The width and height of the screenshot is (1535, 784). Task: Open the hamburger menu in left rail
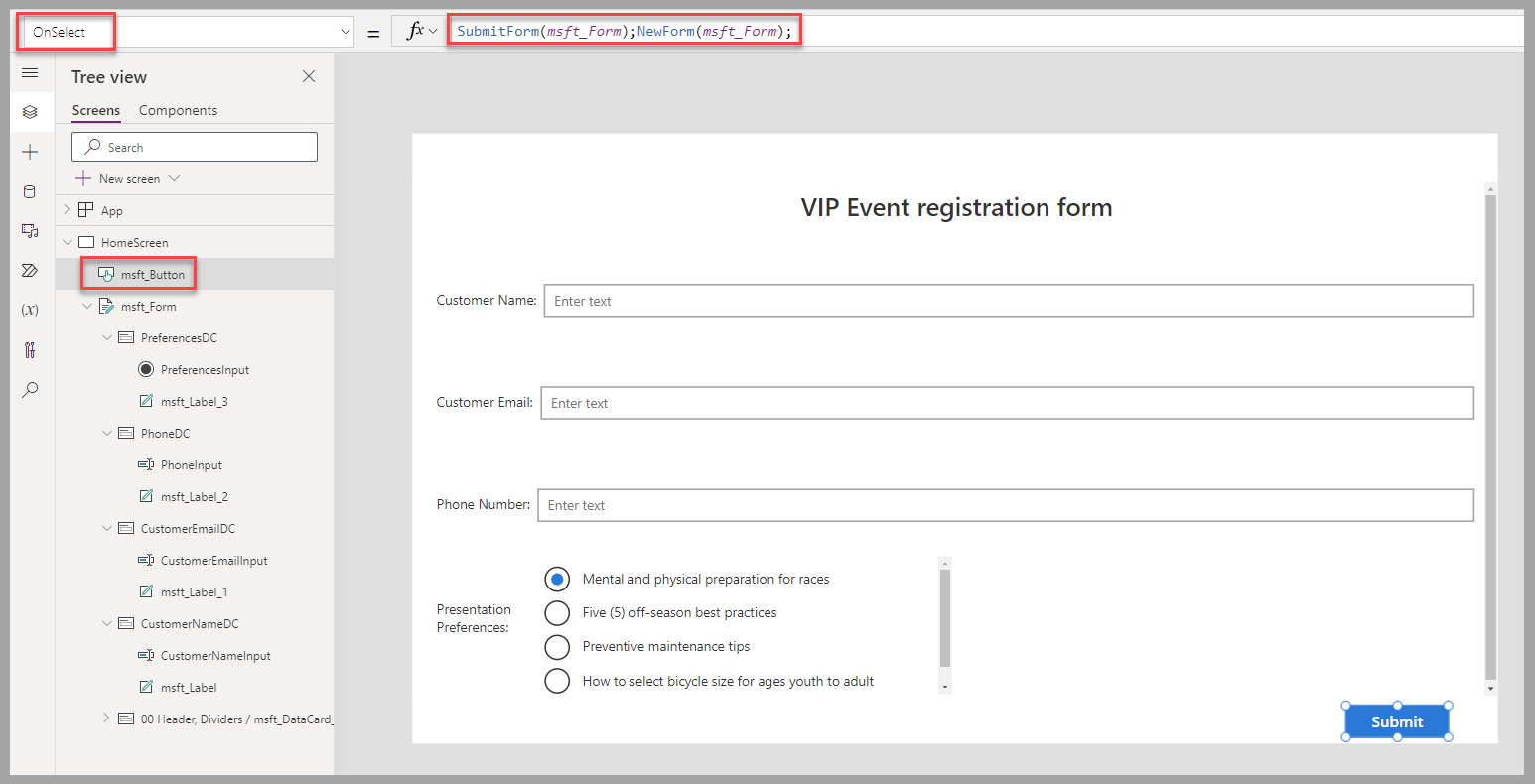[30, 73]
